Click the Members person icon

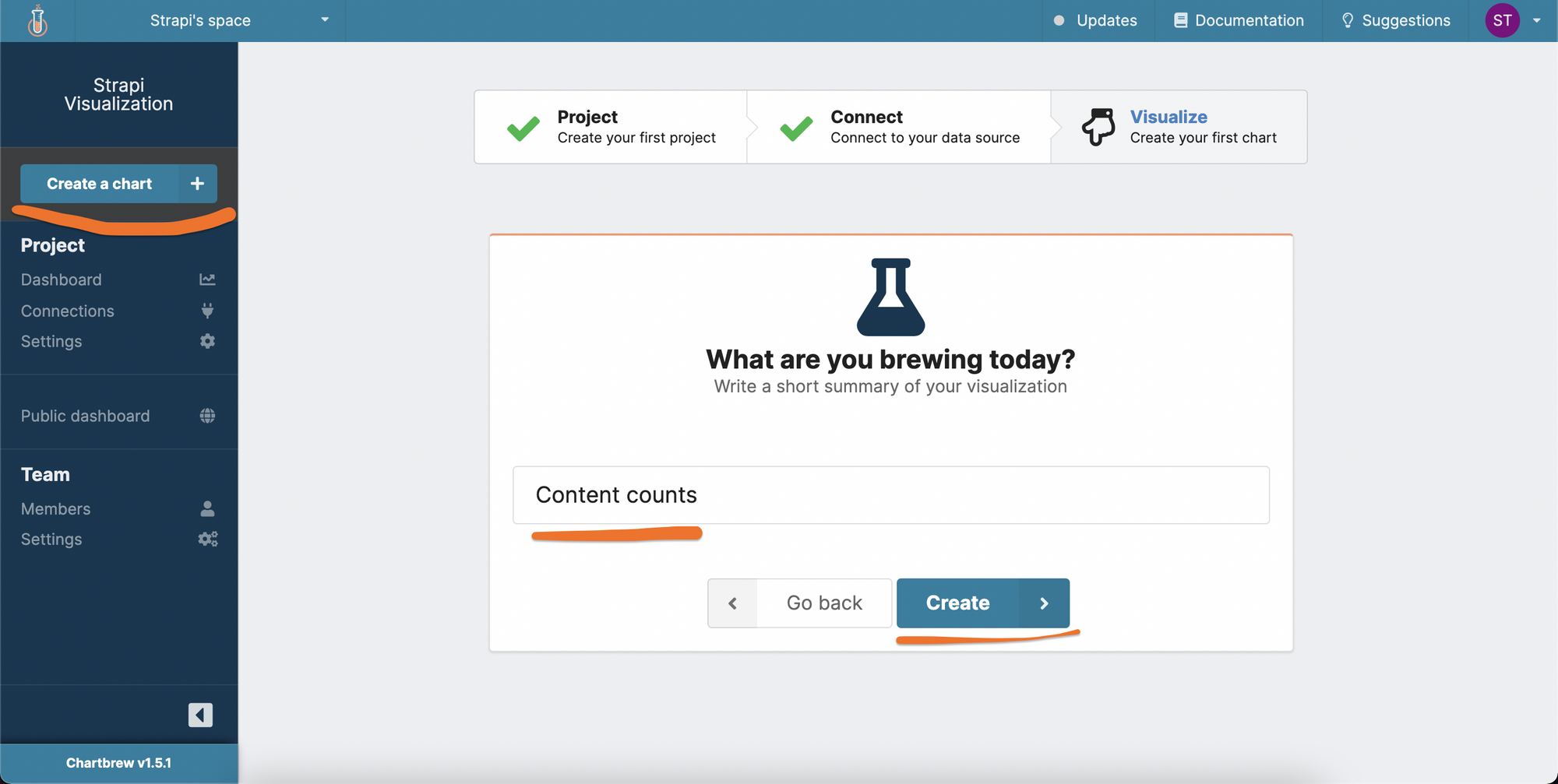[x=207, y=508]
